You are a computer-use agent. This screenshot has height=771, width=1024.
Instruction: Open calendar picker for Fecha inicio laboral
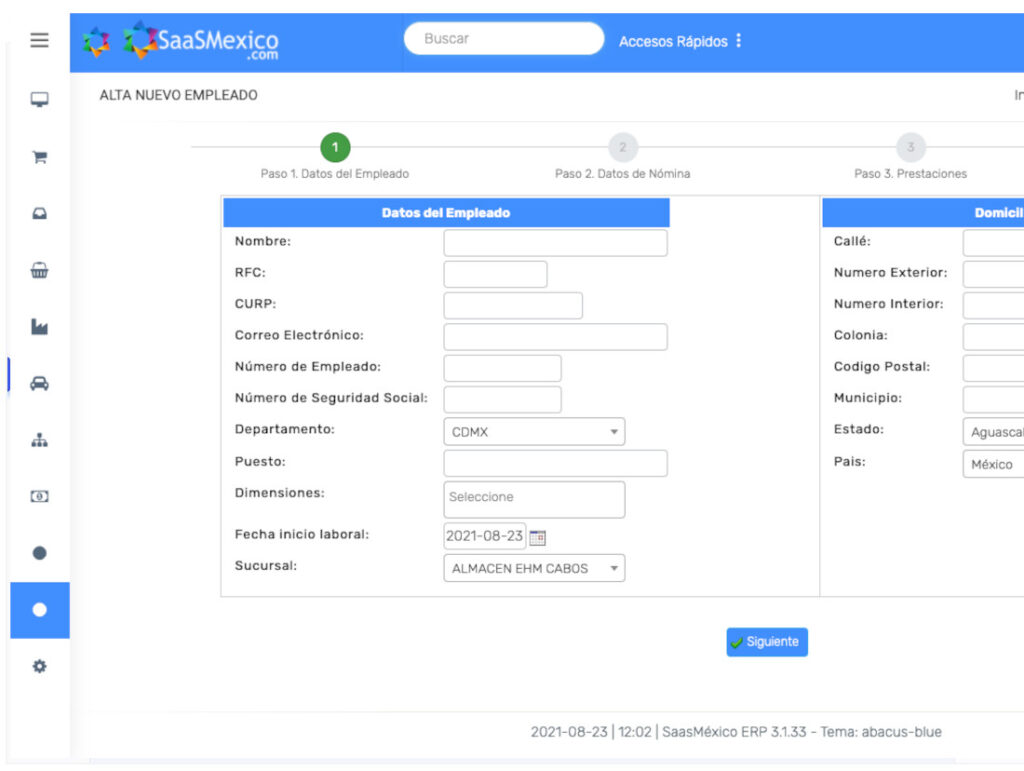[x=538, y=537]
